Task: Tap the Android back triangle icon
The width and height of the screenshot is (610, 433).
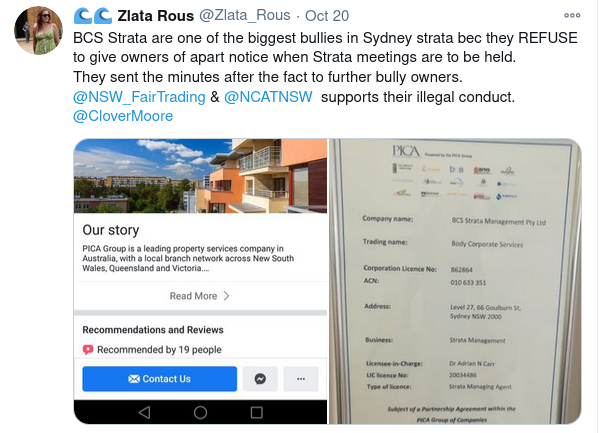Action: coord(144,412)
